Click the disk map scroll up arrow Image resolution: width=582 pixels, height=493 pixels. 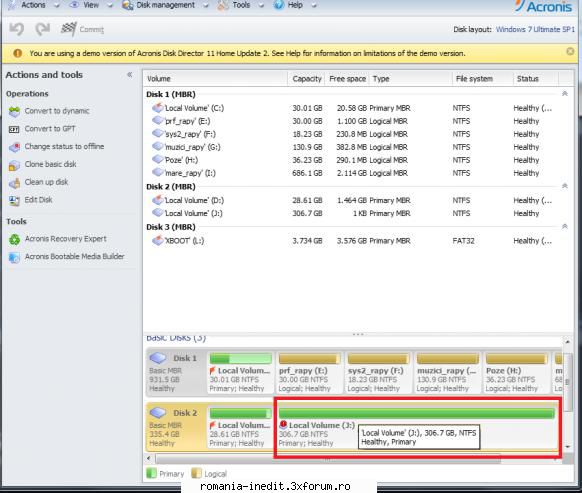pyautogui.click(x=568, y=341)
